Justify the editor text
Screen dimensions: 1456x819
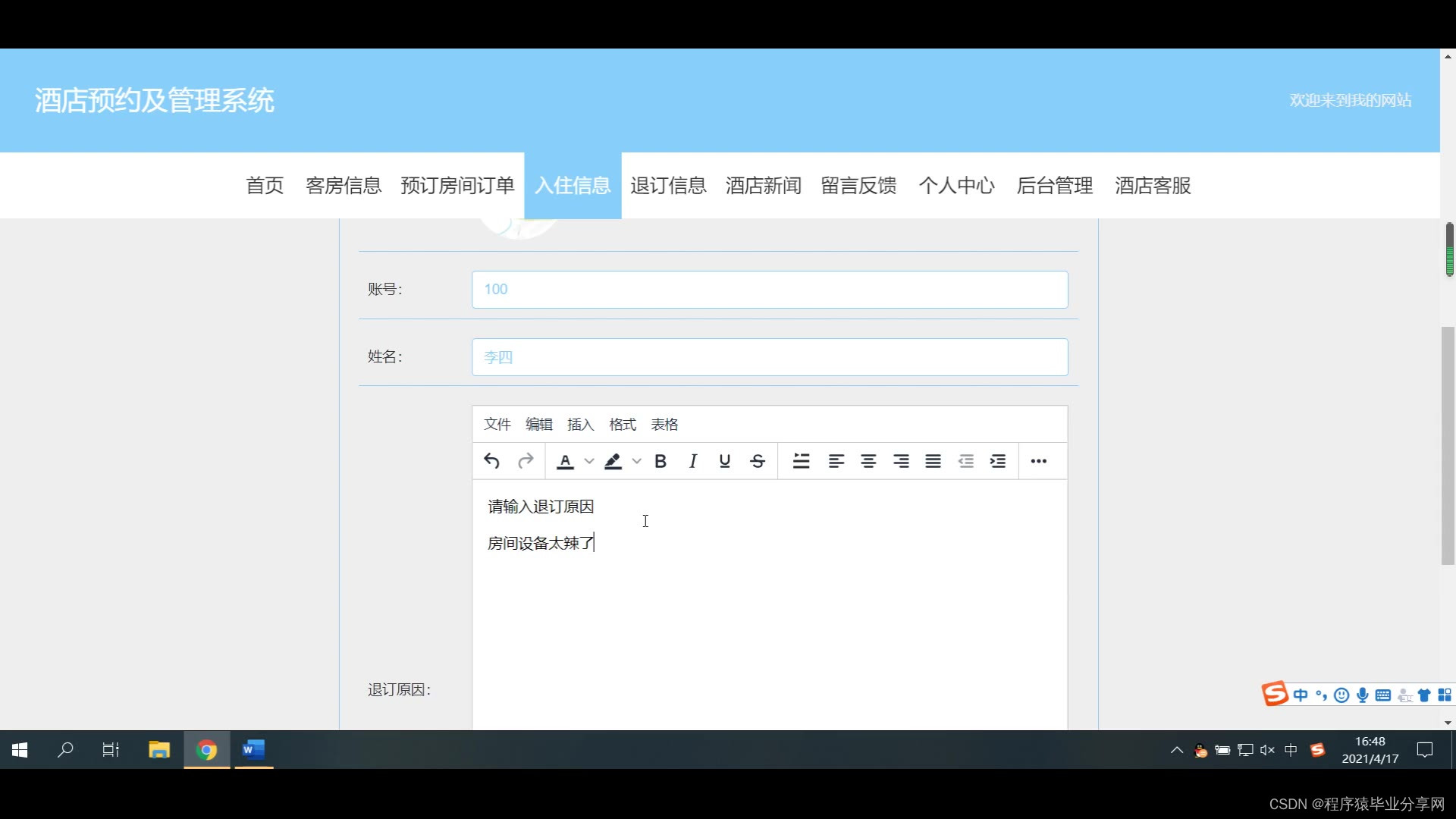click(x=933, y=461)
